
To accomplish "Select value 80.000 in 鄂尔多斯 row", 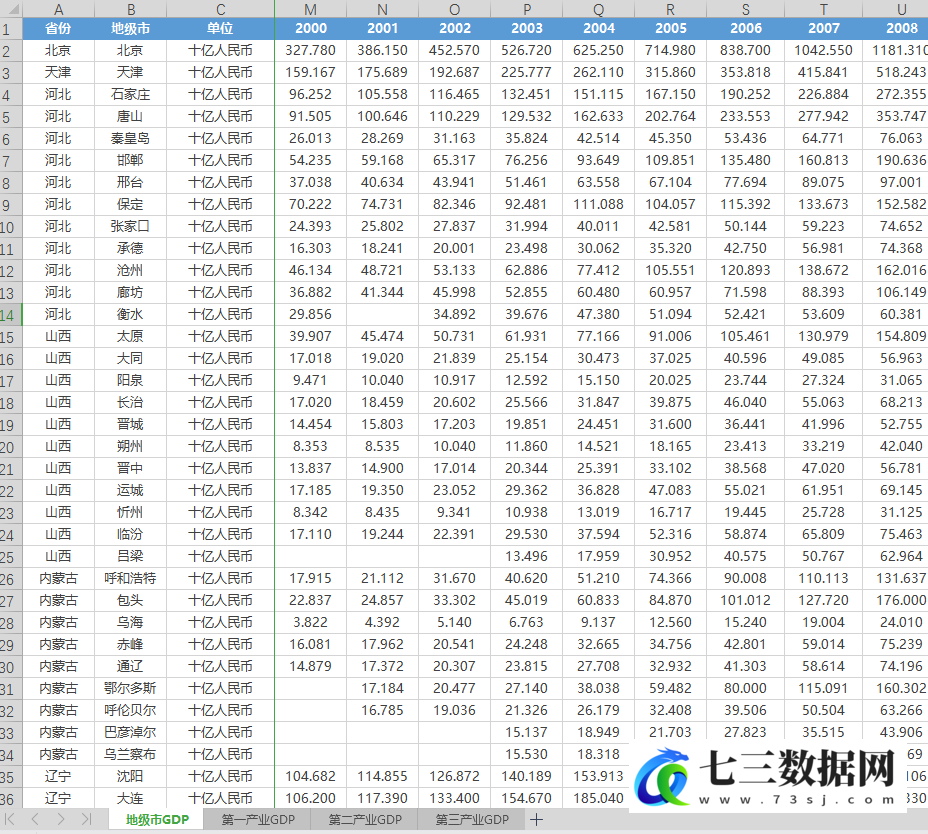I will tap(746, 688).
